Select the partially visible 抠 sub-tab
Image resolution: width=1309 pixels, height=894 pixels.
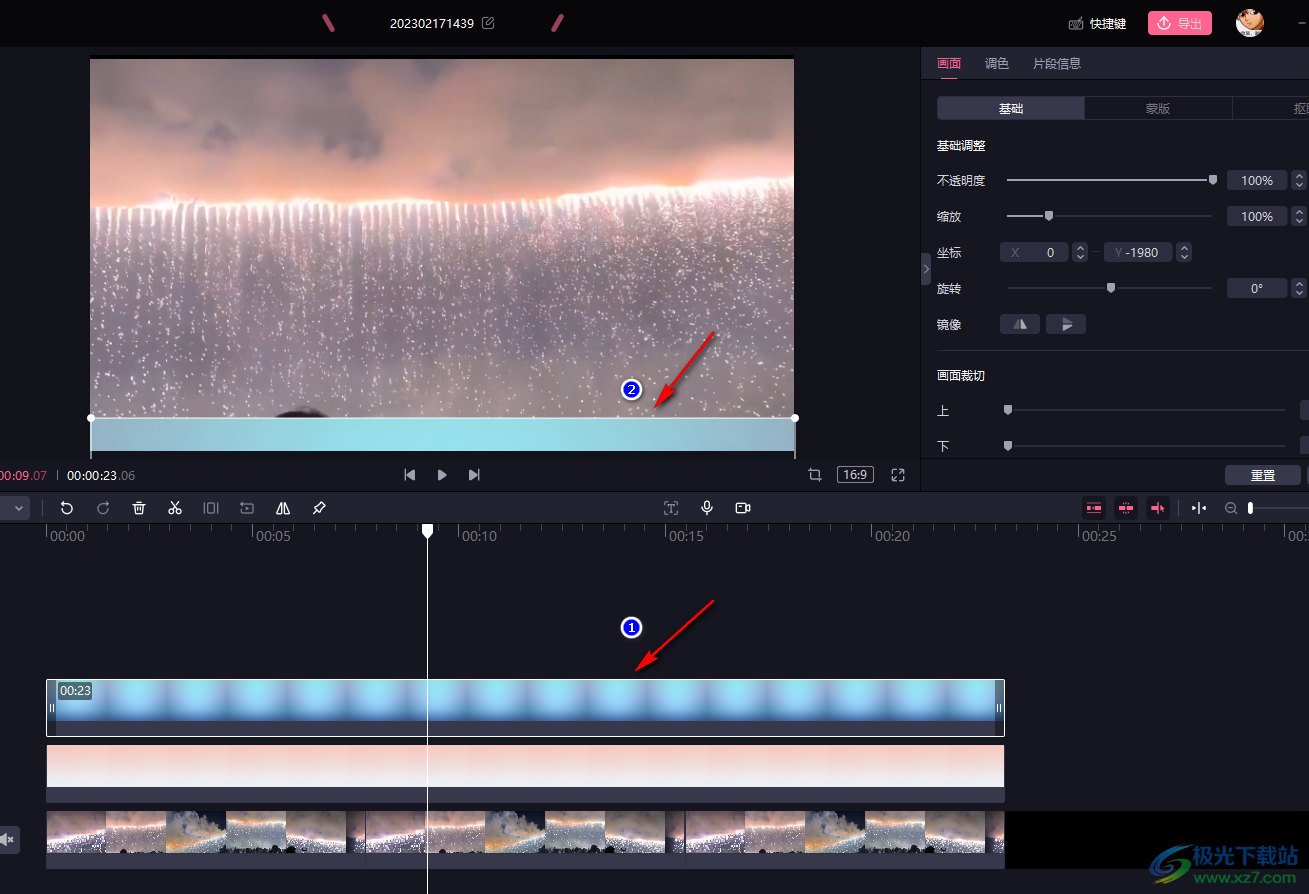click(1271, 108)
